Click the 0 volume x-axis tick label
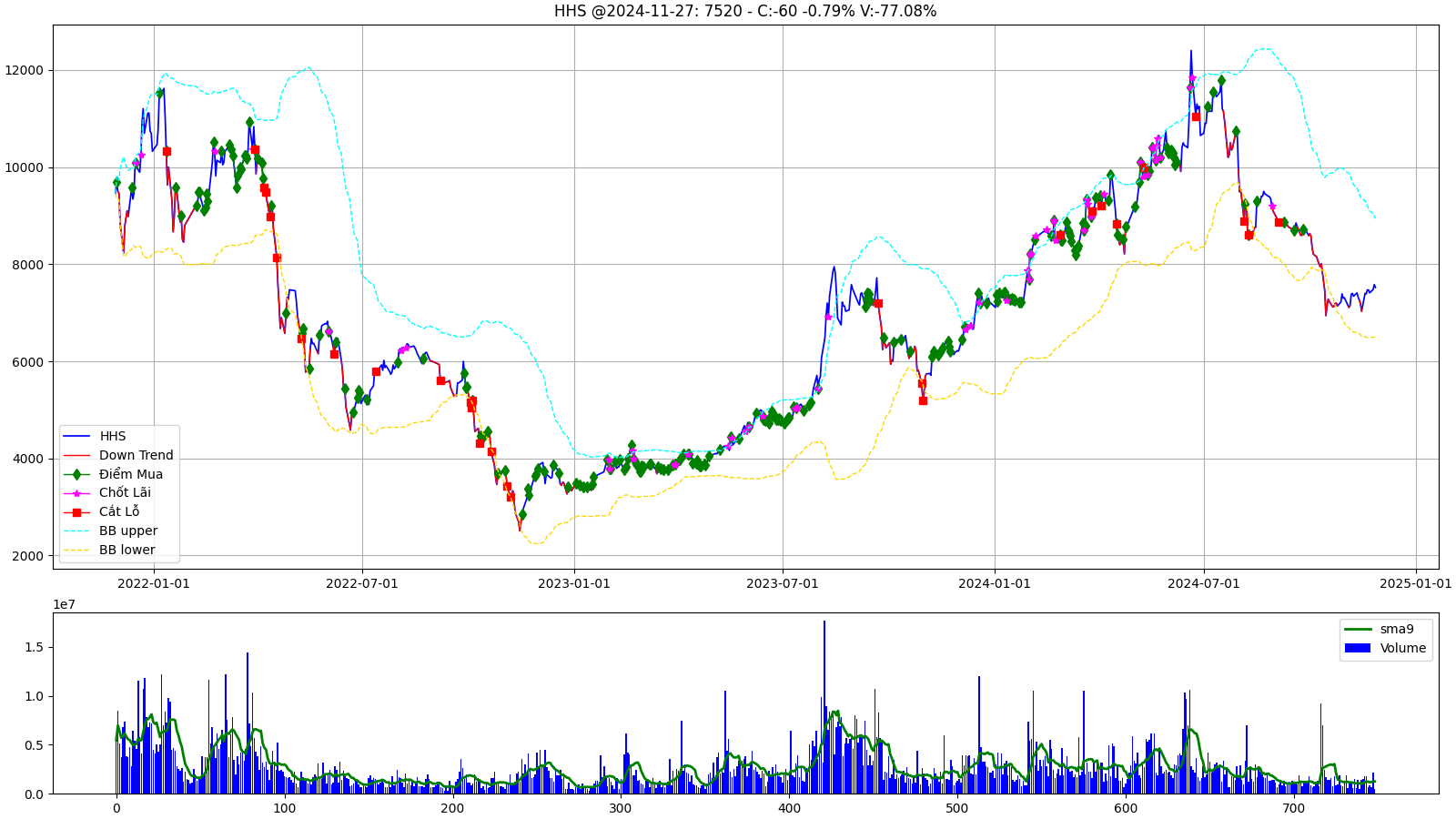Screen dimensions: 1456x819 [116, 808]
